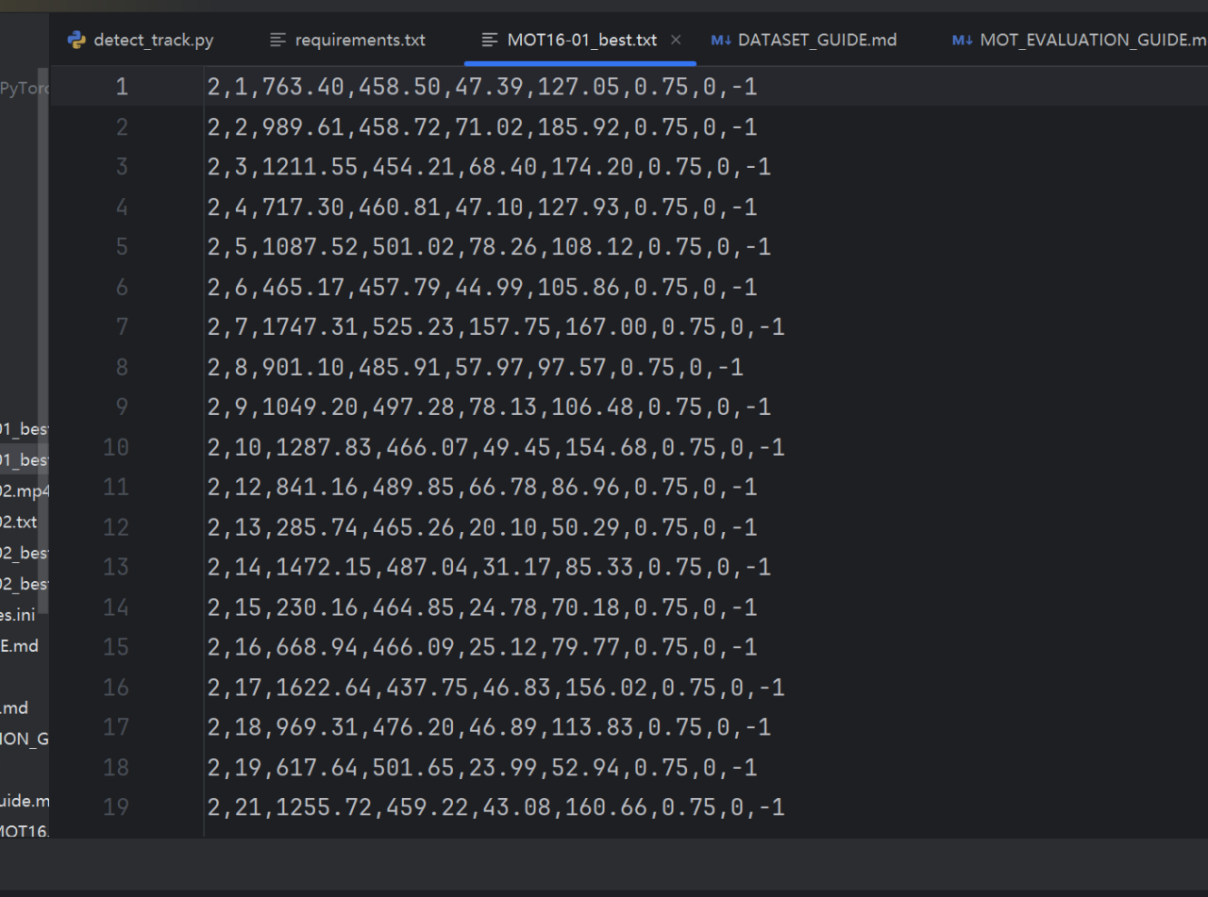Select the file ending in 02.txt in project tree

pyautogui.click(x=18, y=522)
